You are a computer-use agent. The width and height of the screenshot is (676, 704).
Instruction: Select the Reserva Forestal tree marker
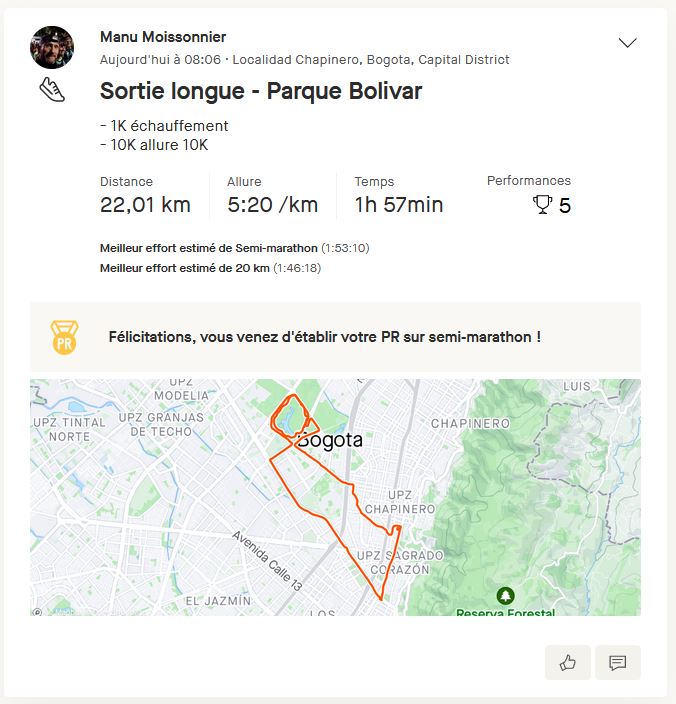tap(505, 596)
